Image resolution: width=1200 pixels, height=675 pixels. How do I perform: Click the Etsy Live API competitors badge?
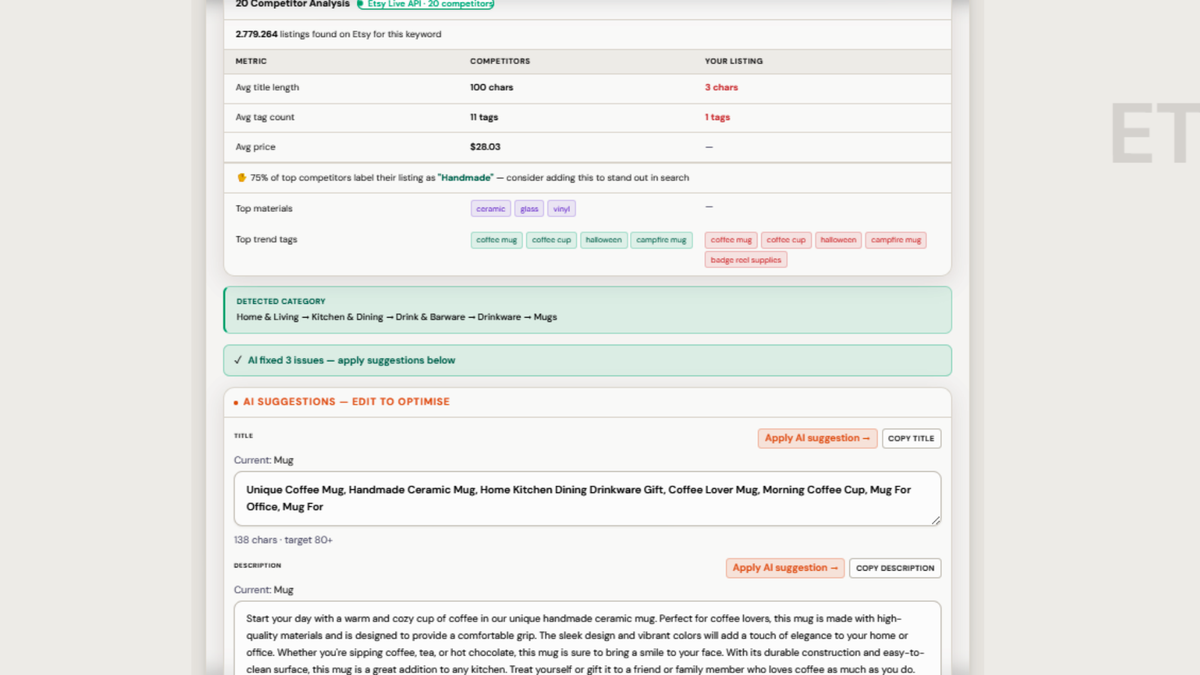coord(425,4)
